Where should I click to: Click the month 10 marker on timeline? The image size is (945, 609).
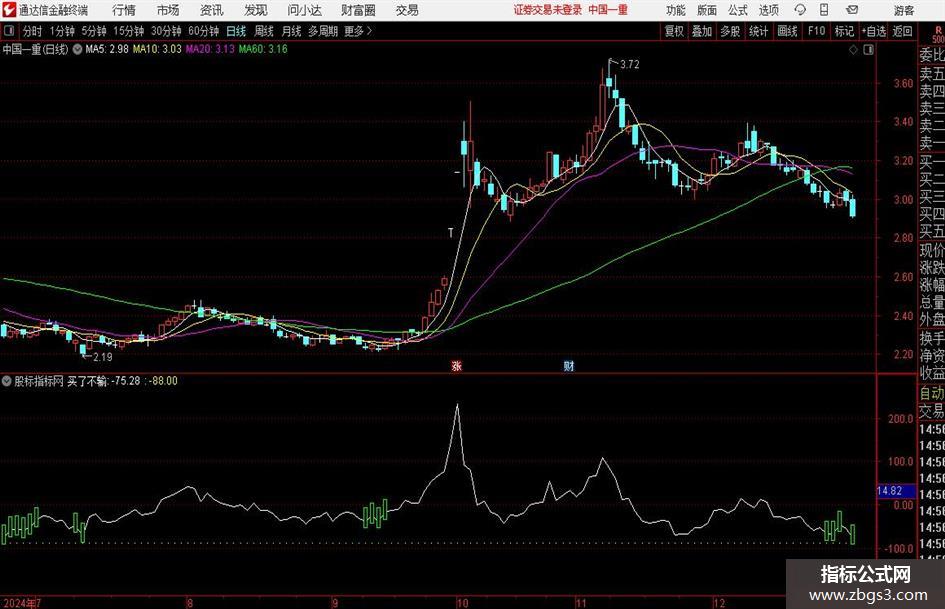tap(462, 603)
